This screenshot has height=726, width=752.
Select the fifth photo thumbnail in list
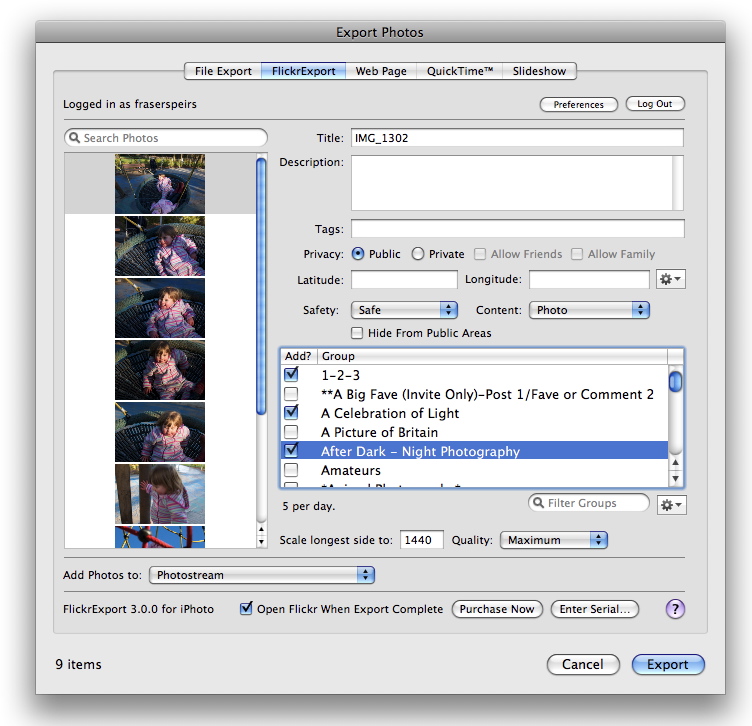pyautogui.click(x=160, y=432)
